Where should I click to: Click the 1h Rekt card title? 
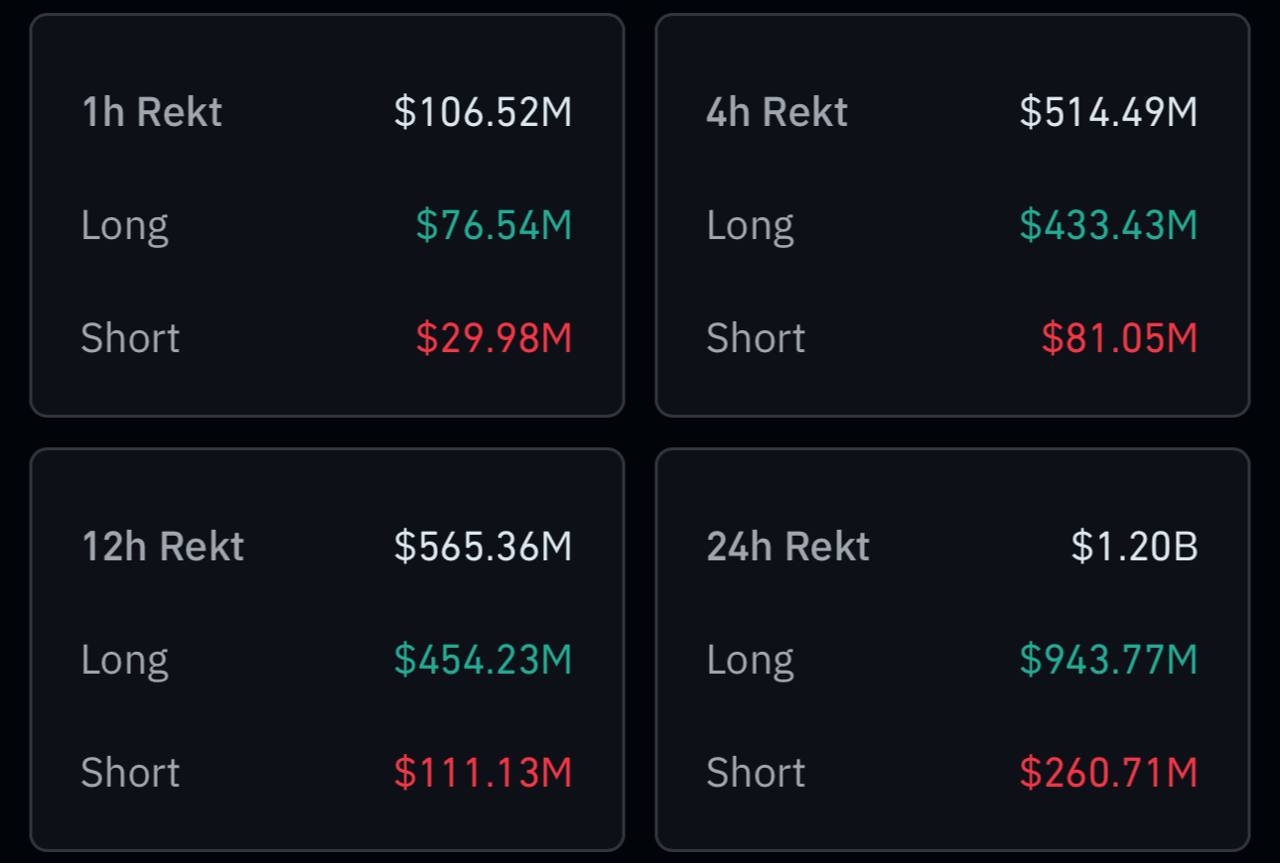[151, 111]
